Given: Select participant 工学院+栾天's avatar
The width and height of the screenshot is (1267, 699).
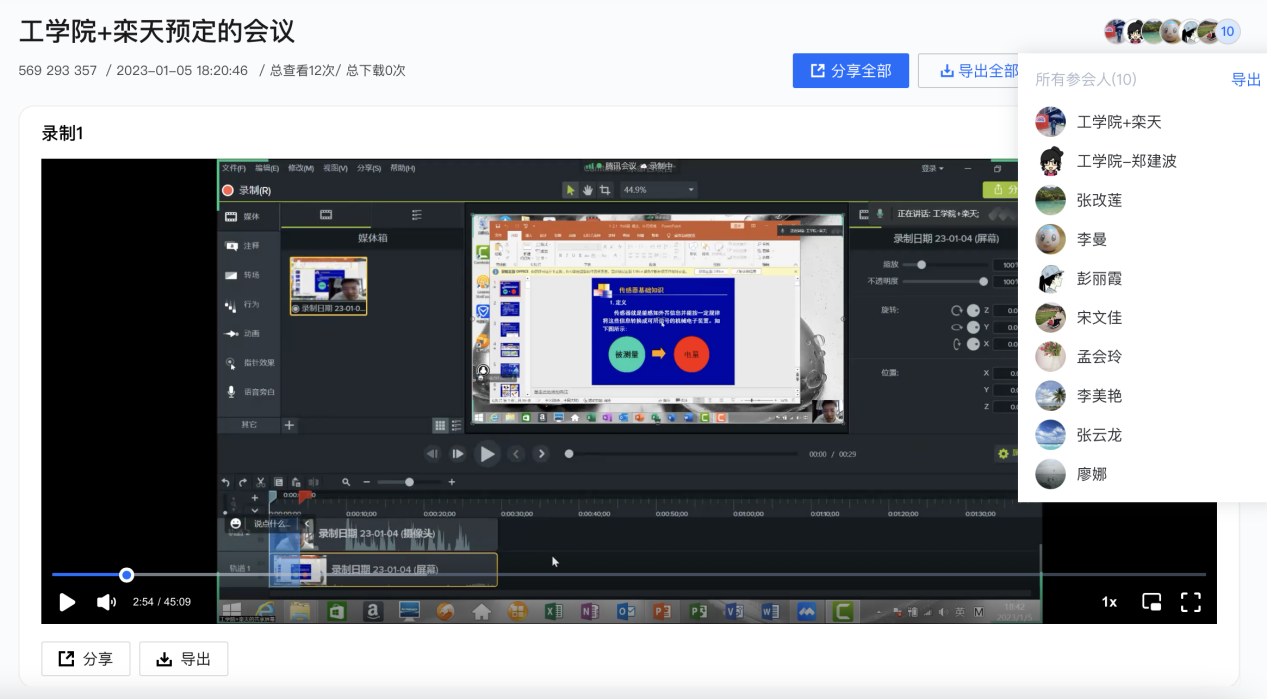Looking at the screenshot, I should 1050,122.
